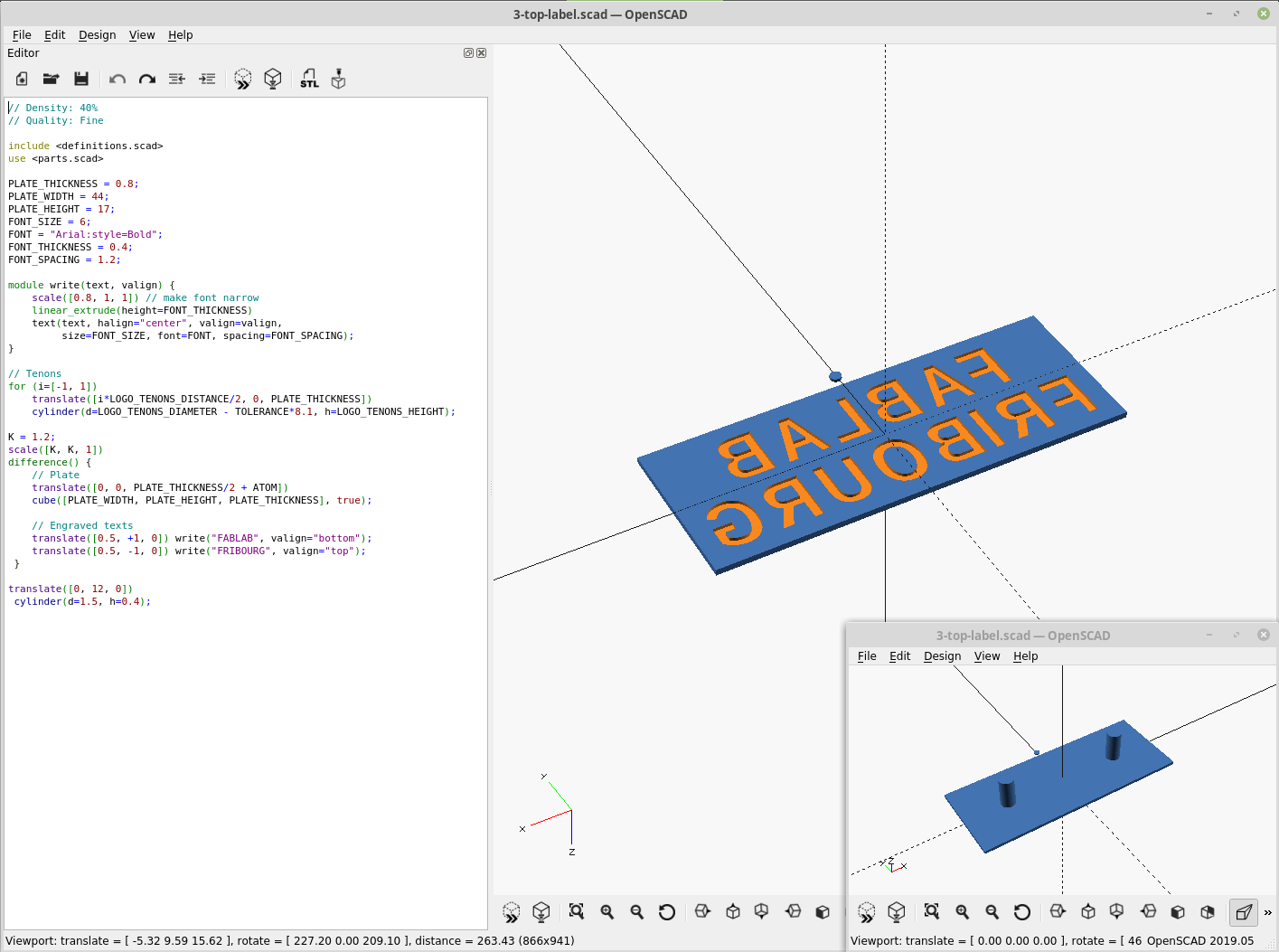
Task: Expand the extra toolbar icons with the chevron
Action: [x=1267, y=912]
